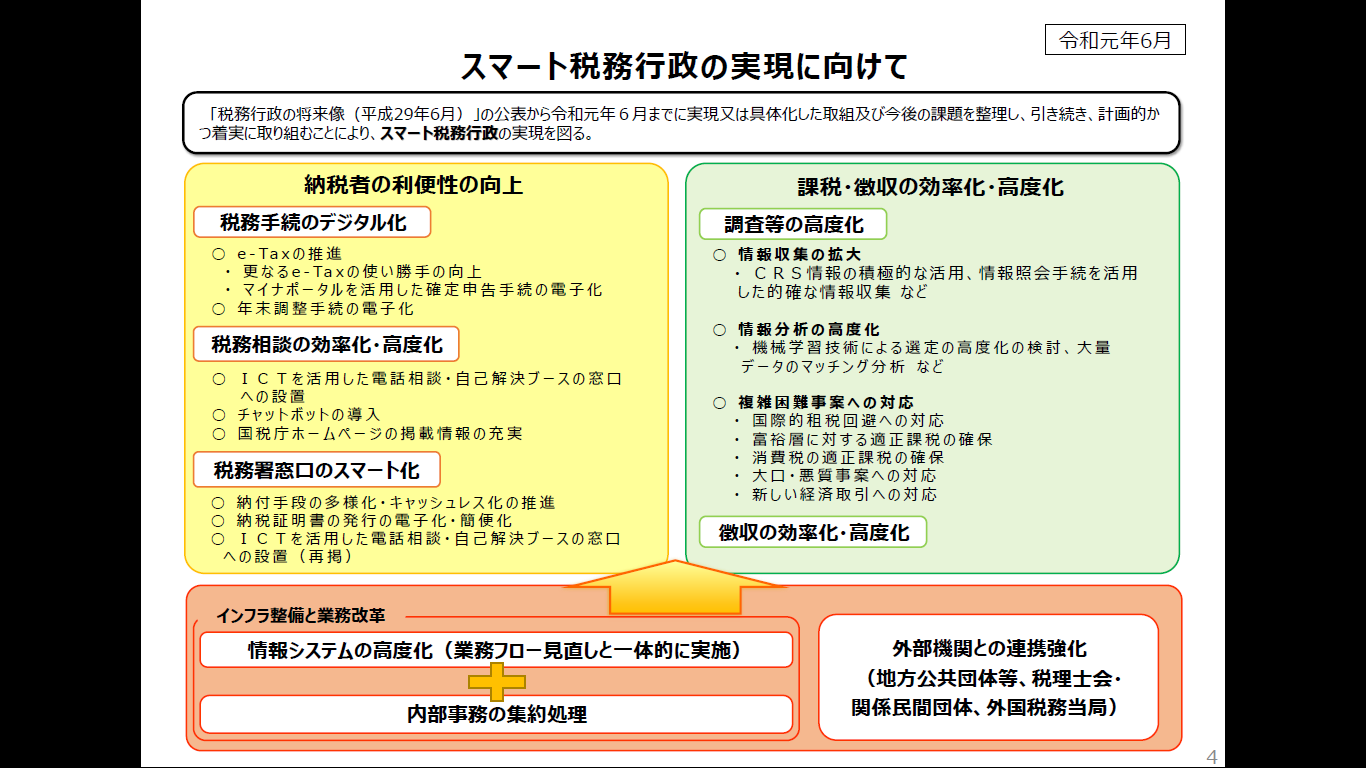Click the 内部事務の集約処理 box
Image resolution: width=1366 pixels, height=768 pixels.
[x=496, y=714]
